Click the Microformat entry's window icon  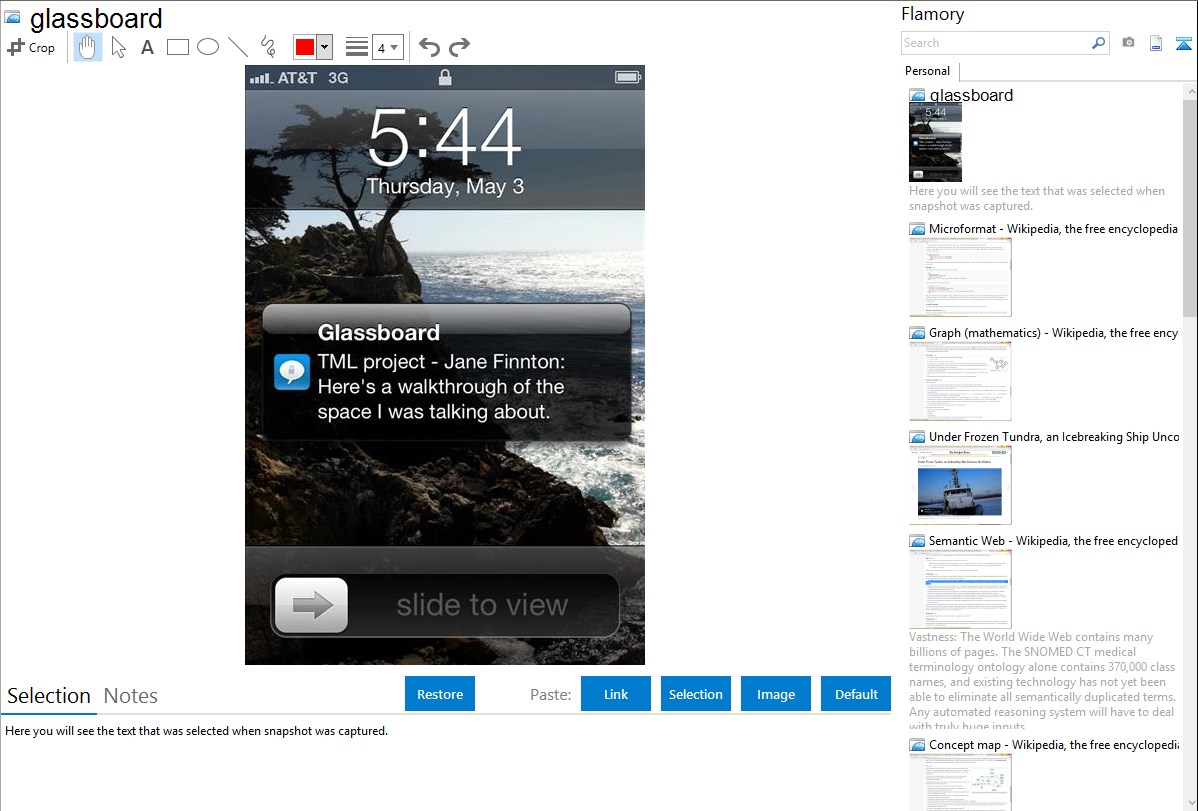coord(917,229)
